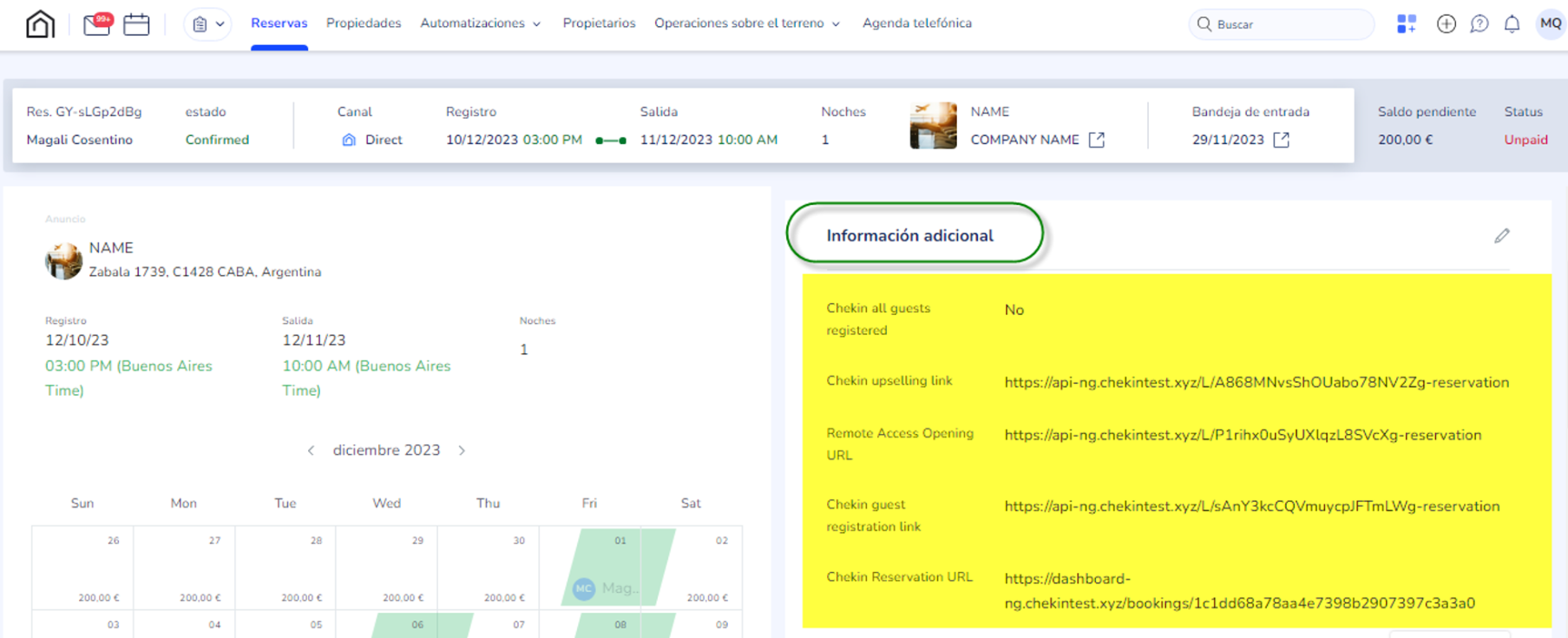
Task: Open the help chat bubble icon
Action: tap(1479, 24)
